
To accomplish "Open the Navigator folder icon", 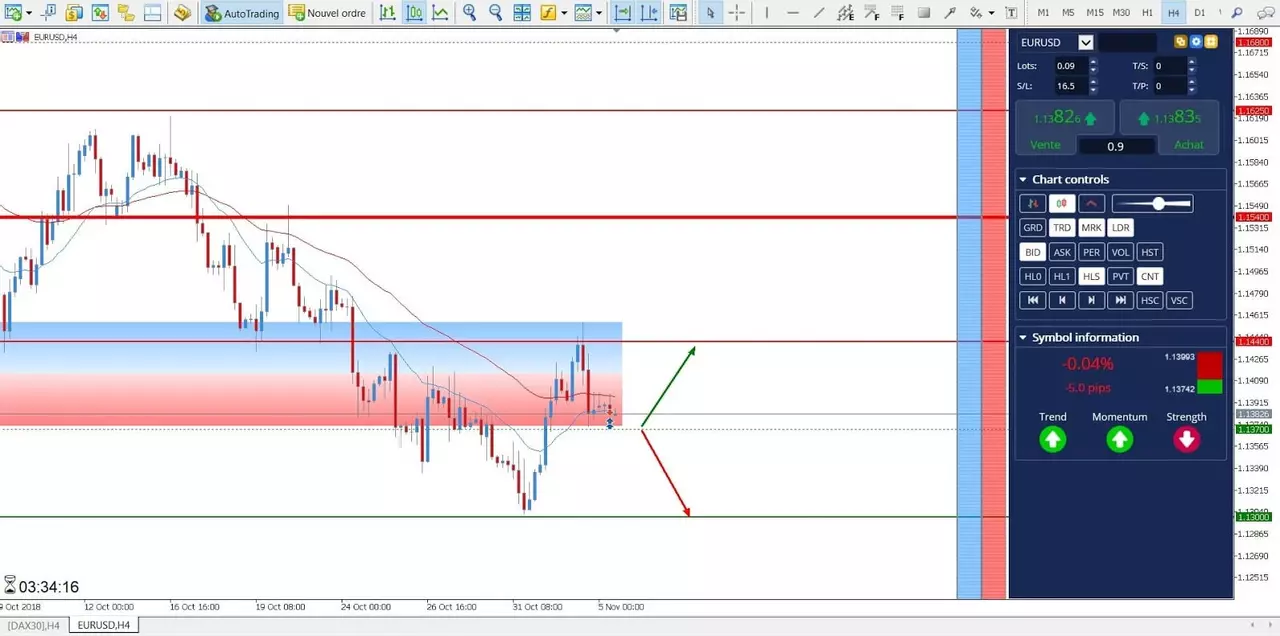I will pos(125,13).
